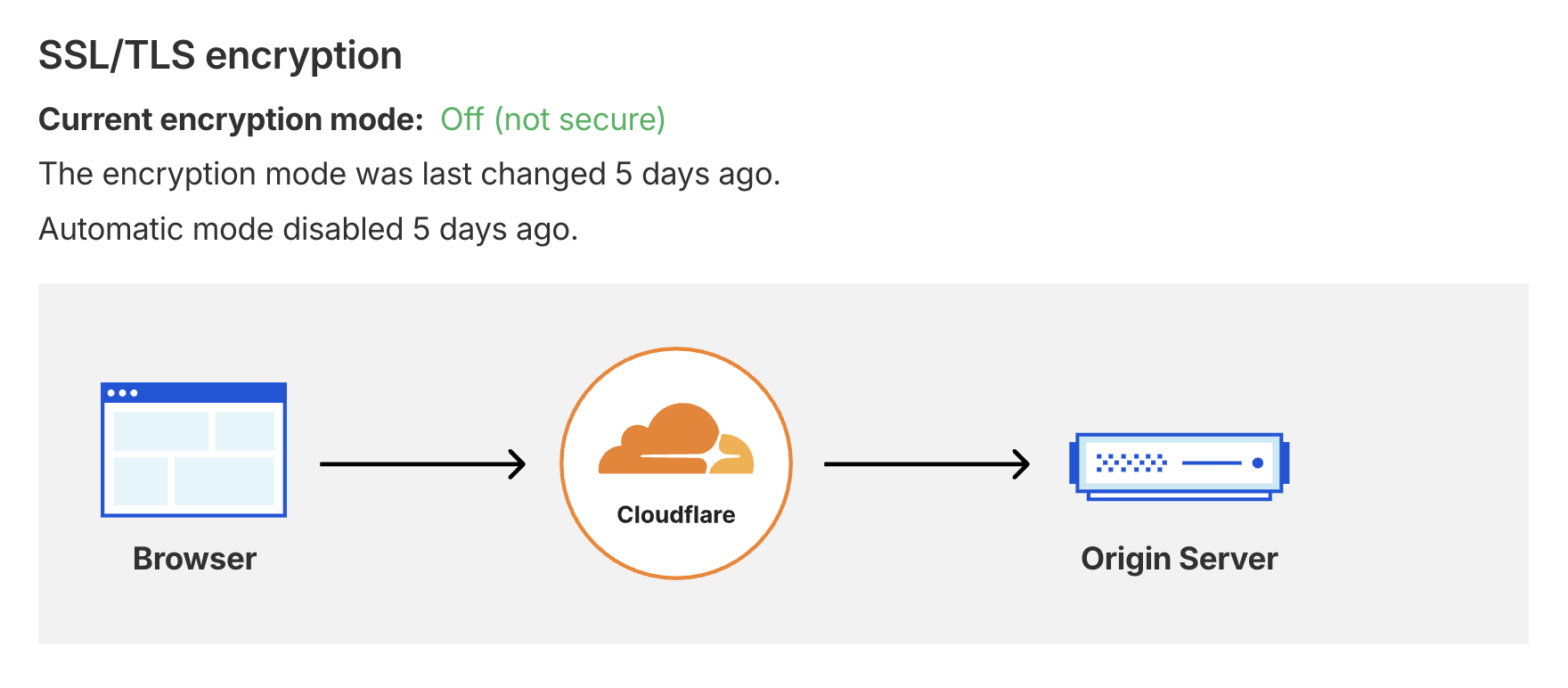Click the 'Automatic mode disabled 5 days ago' line
This screenshot has height=688, width=1568.
coord(308,230)
